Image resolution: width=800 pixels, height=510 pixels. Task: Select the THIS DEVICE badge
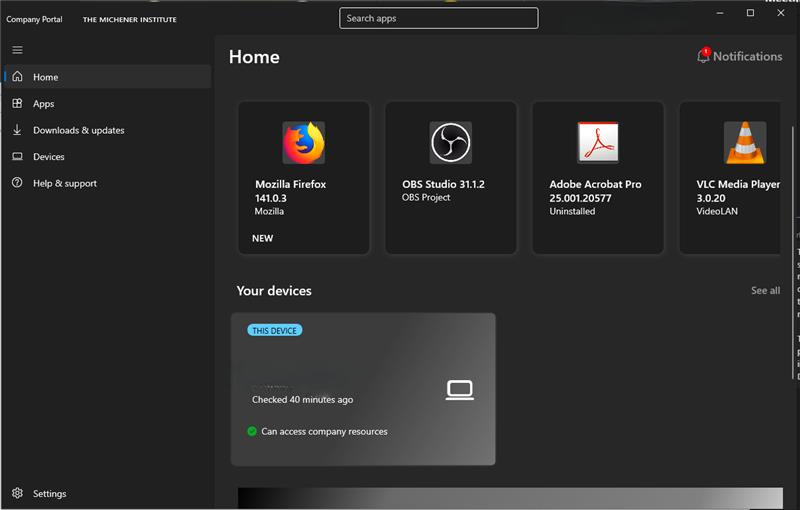click(x=274, y=330)
